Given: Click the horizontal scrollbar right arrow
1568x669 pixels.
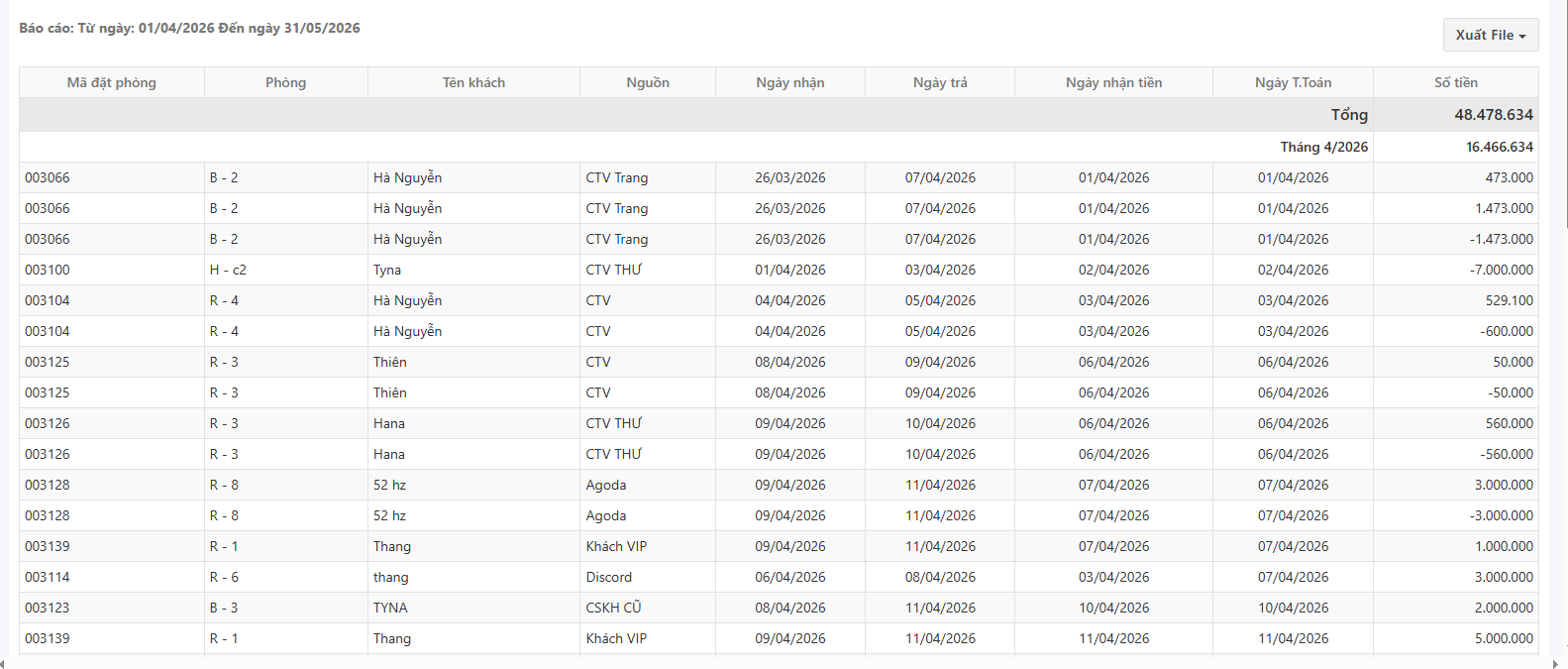Looking at the screenshot, I should click(1554, 664).
